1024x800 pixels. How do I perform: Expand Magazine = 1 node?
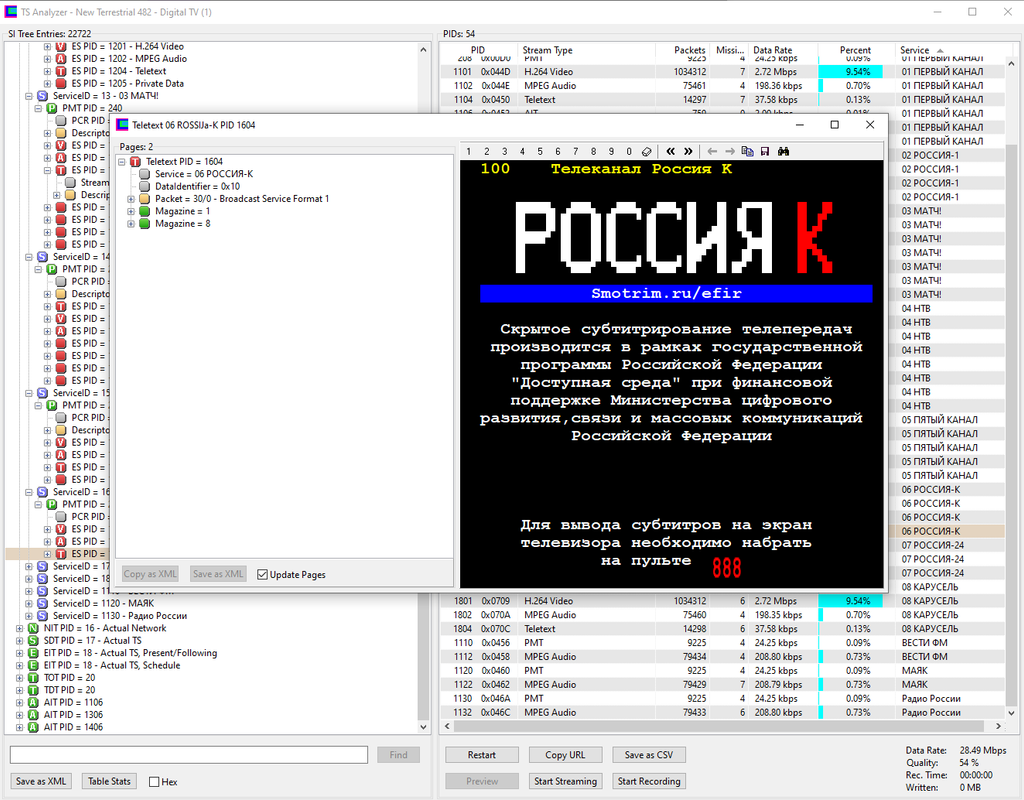tap(131, 212)
